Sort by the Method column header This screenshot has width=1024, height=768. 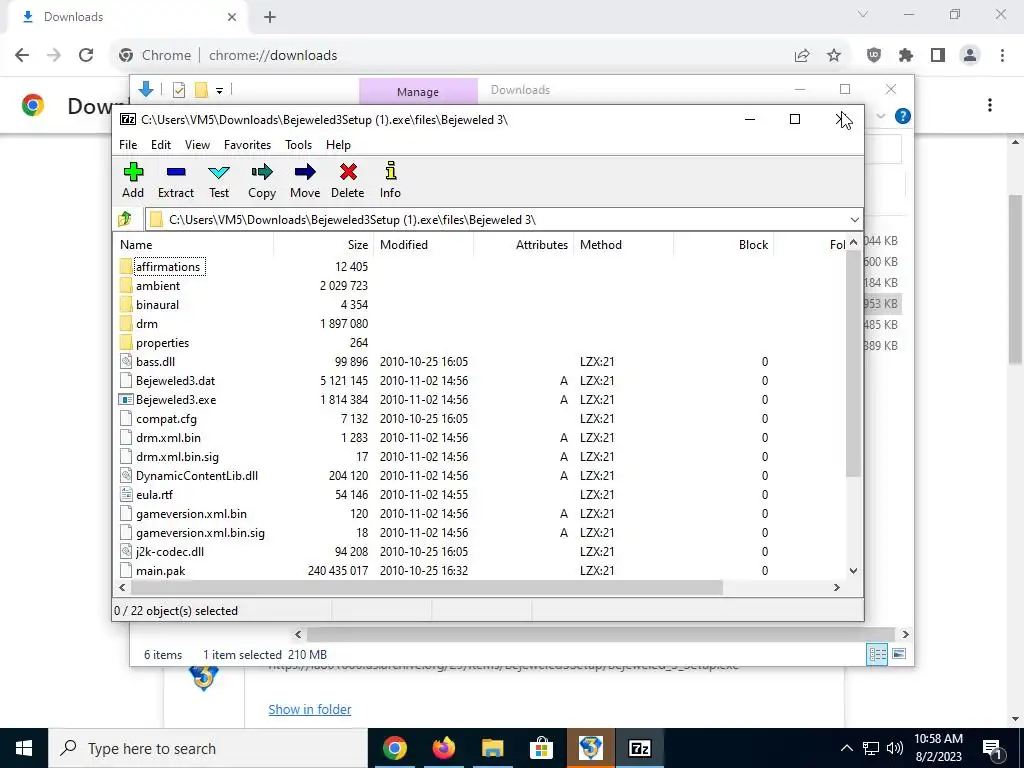pos(624,245)
